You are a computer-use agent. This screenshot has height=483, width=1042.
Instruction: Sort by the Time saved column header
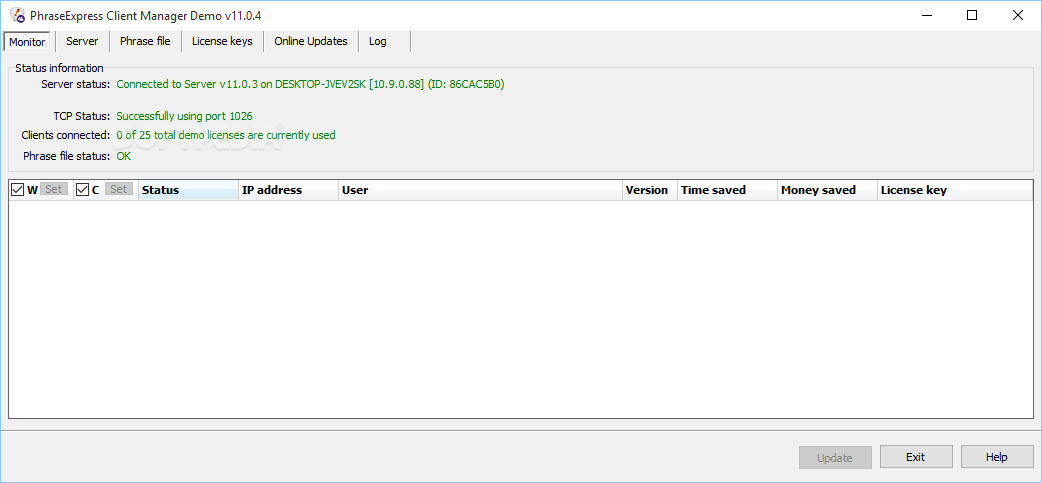coord(728,190)
